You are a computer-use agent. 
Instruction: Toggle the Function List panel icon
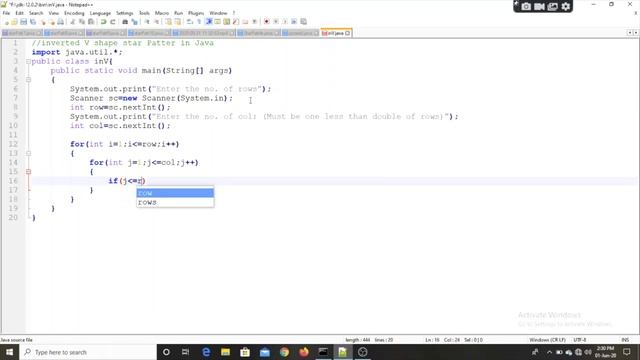point(236,22)
